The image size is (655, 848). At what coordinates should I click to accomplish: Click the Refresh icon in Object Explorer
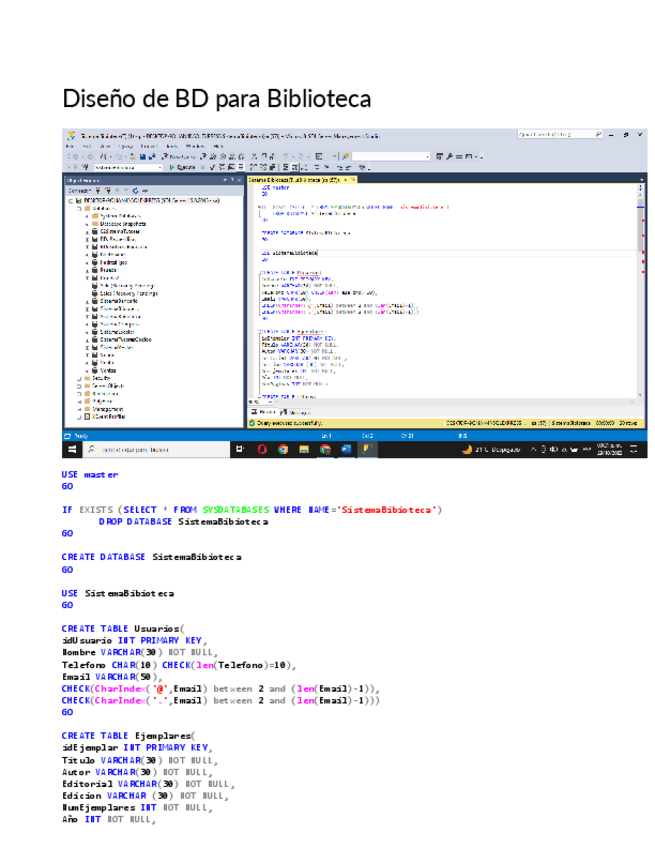click(x=136, y=190)
